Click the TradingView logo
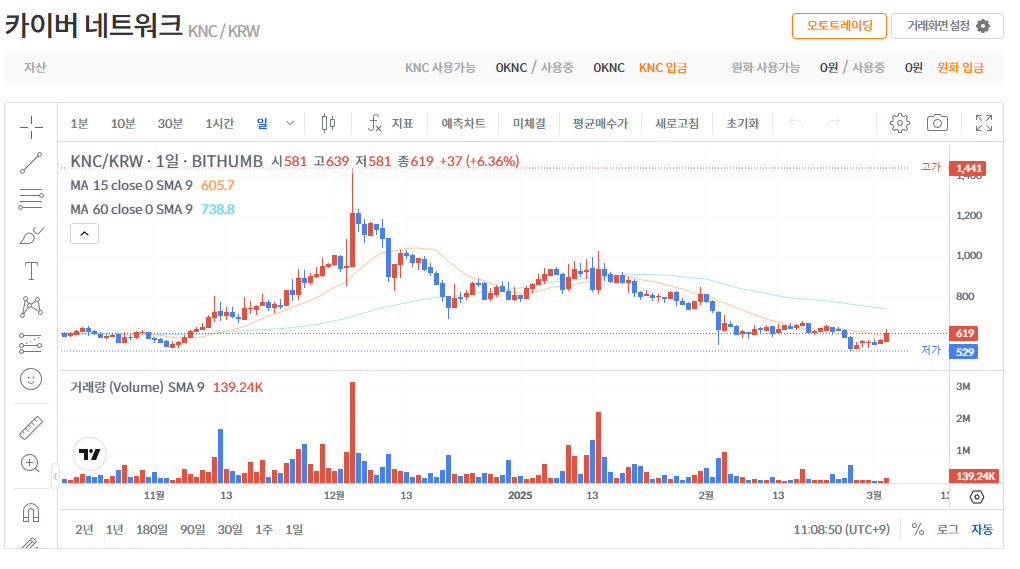 [x=89, y=454]
